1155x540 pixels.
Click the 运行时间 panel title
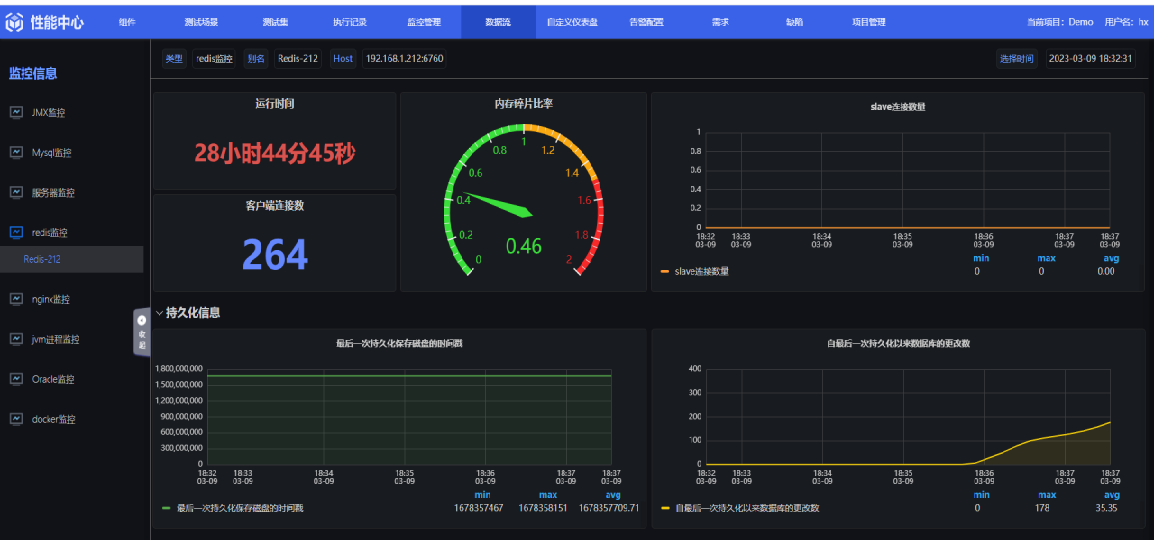[x=275, y=104]
